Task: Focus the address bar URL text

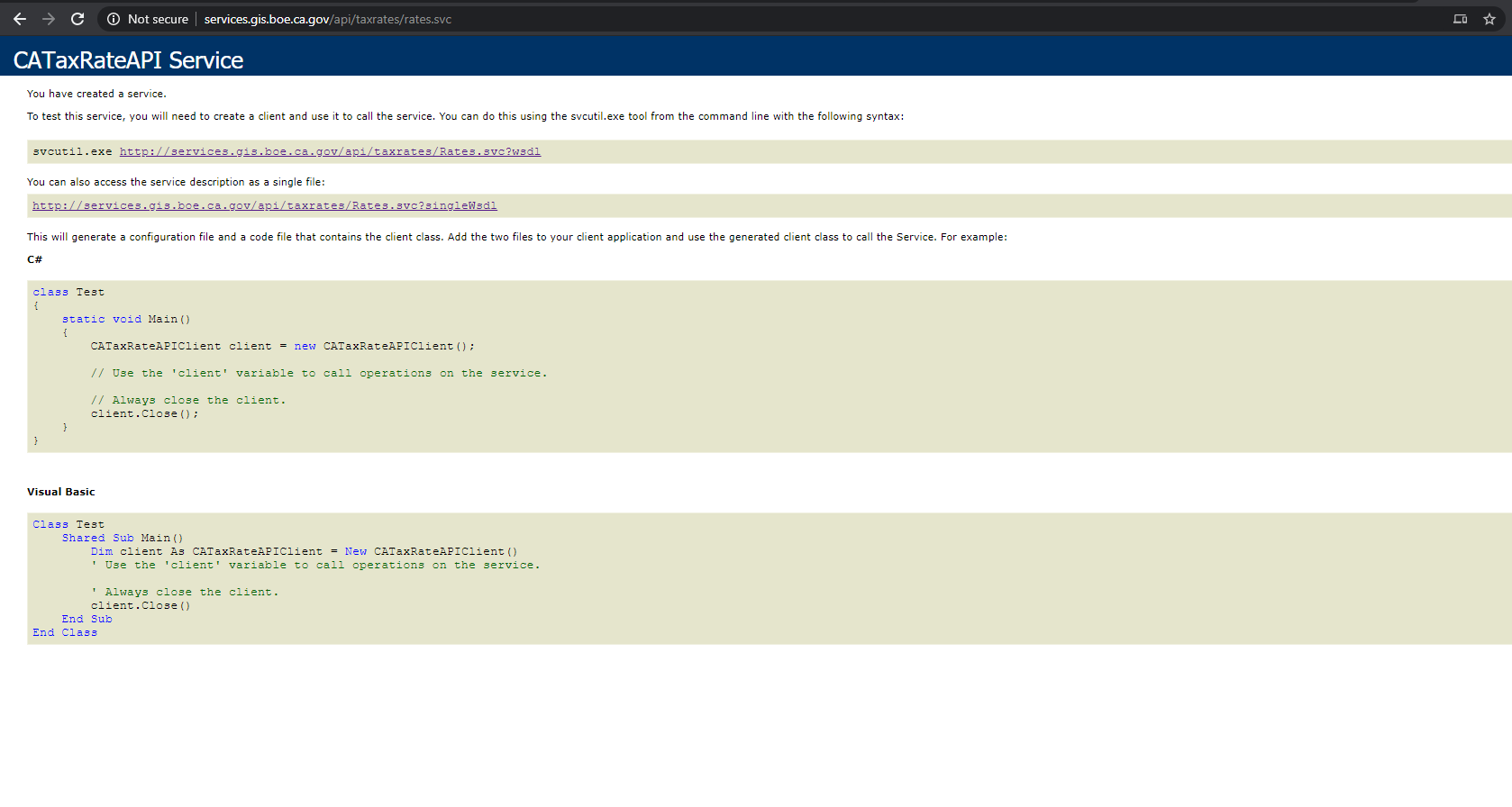Action: click(x=327, y=19)
